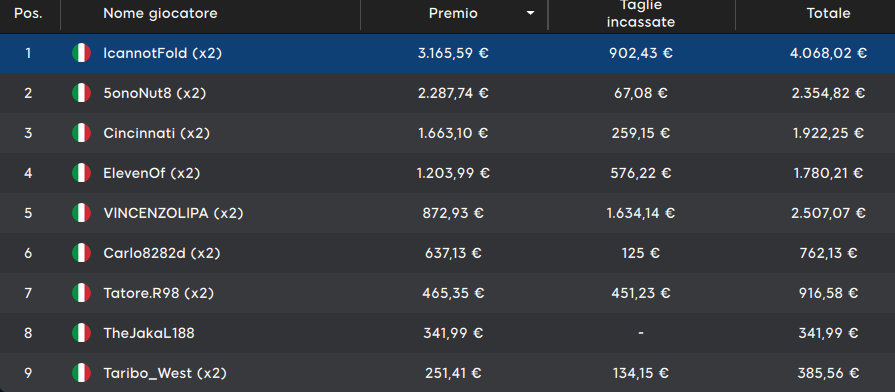Click the prize 1.663,10 €
Screen dimensions: 895x392
pyautogui.click(x=453, y=133)
